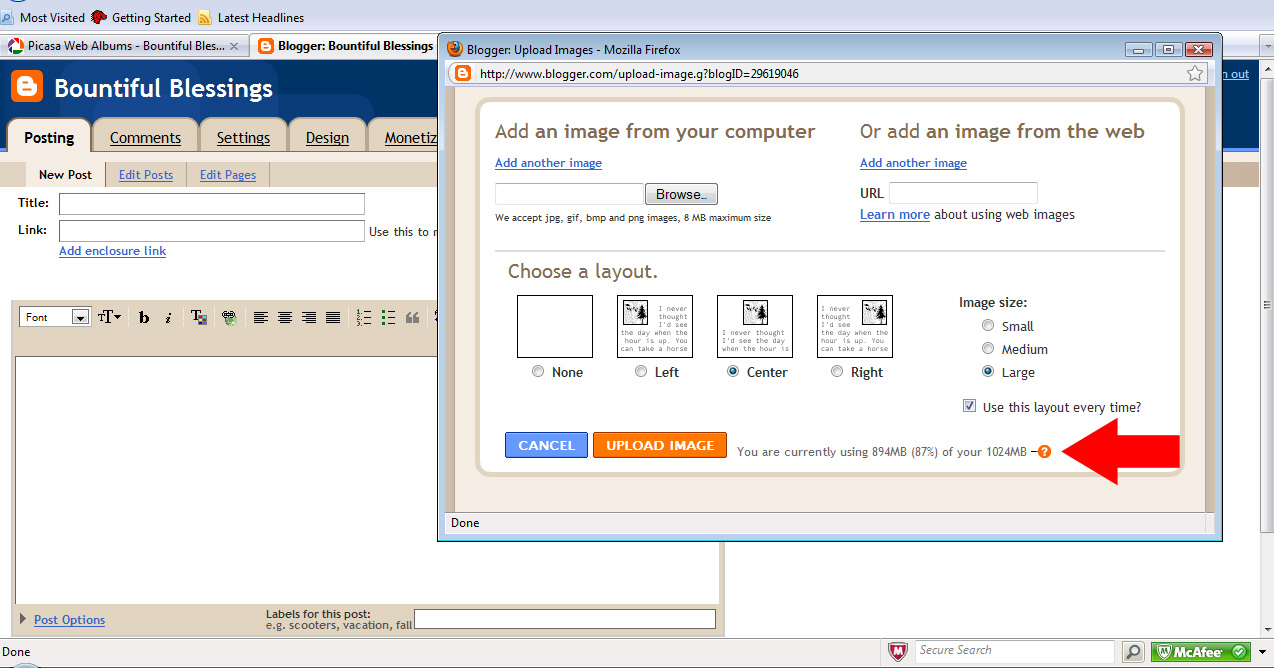Image resolution: width=1274 pixels, height=668 pixels.
Task: Click the Getting Started bookmark icon
Action: pyautogui.click(x=99, y=17)
